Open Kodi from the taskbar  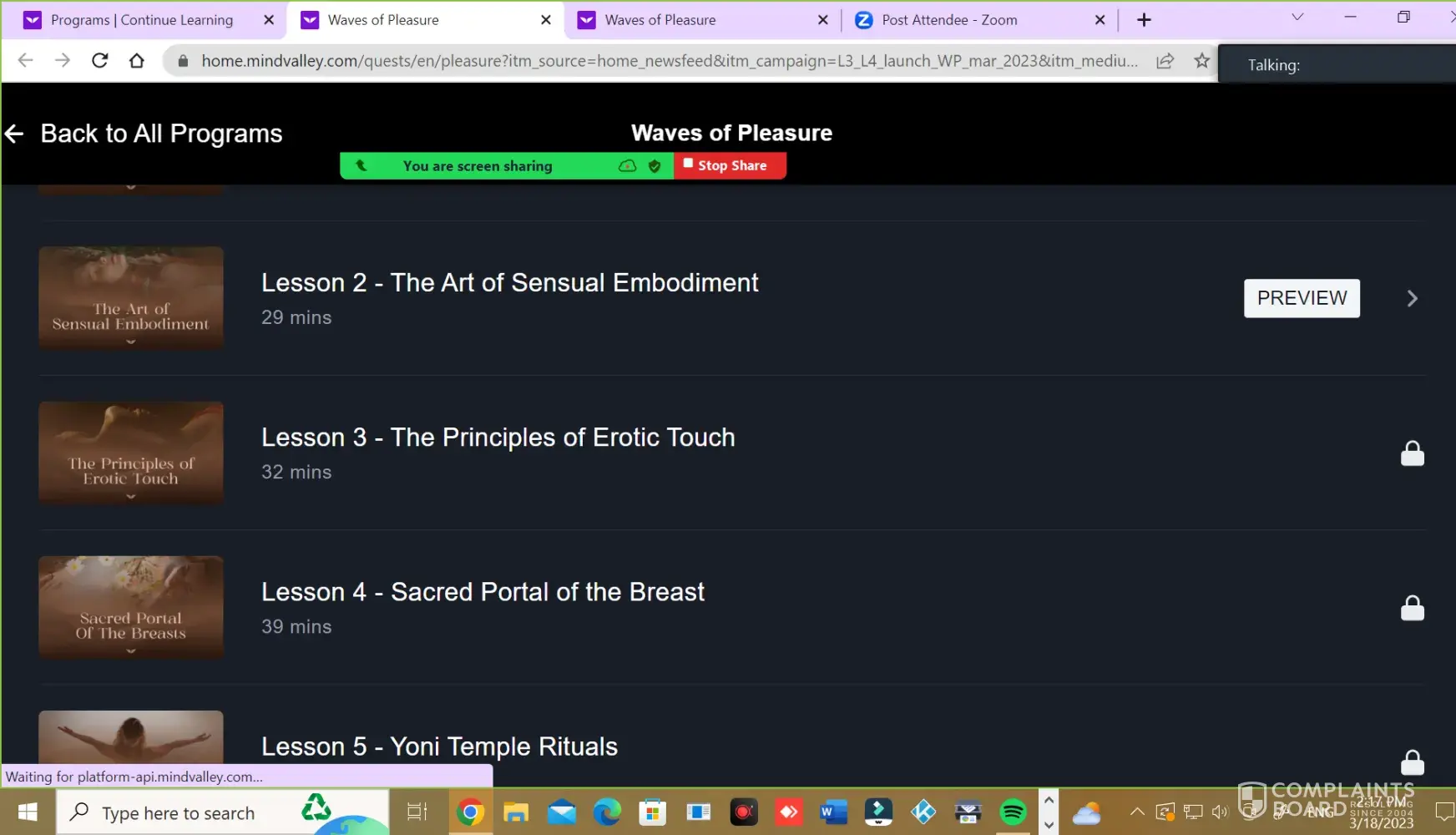tap(923, 812)
